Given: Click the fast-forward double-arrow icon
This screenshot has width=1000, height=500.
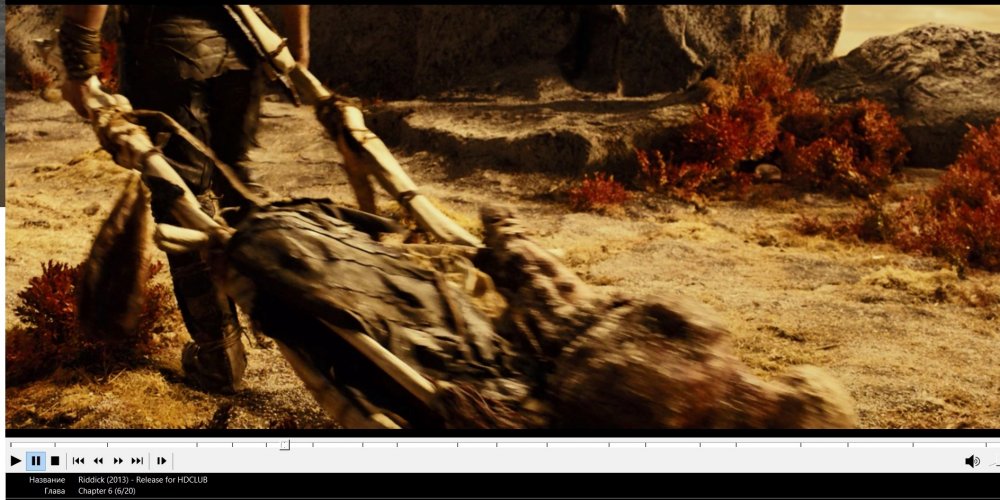Looking at the screenshot, I should click(118, 461).
